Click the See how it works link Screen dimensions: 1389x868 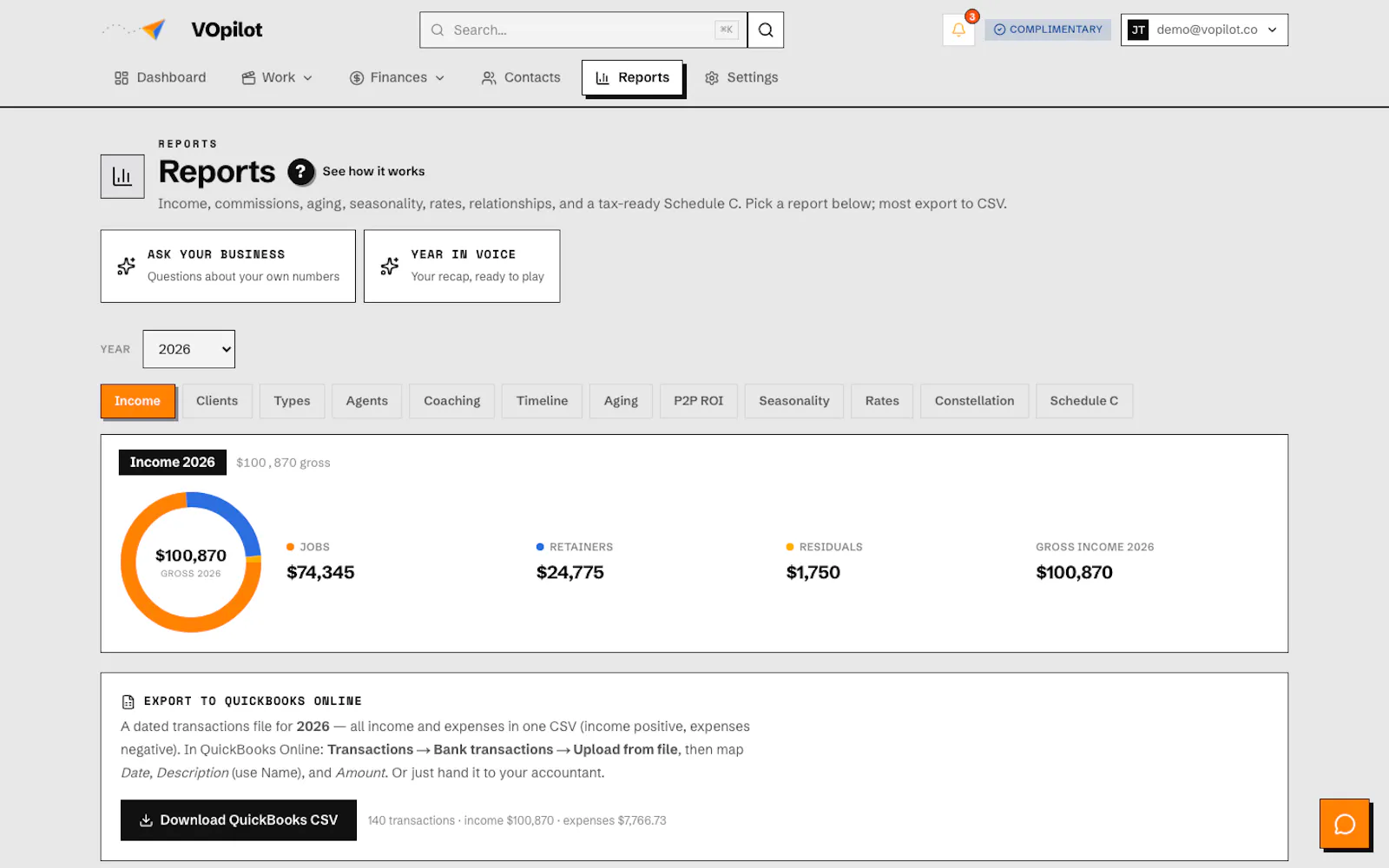(x=373, y=172)
